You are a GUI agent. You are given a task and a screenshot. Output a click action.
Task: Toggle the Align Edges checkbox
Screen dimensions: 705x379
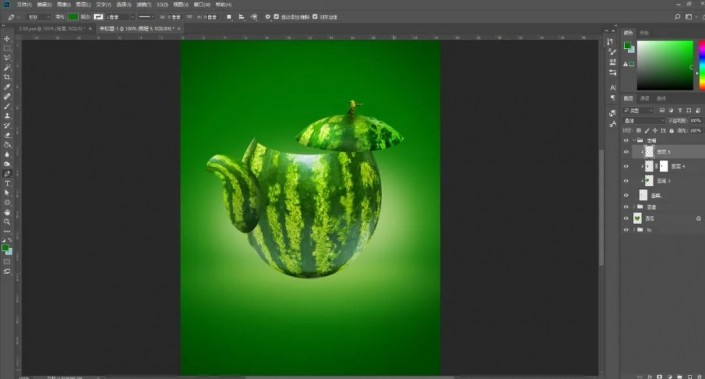click(315, 17)
